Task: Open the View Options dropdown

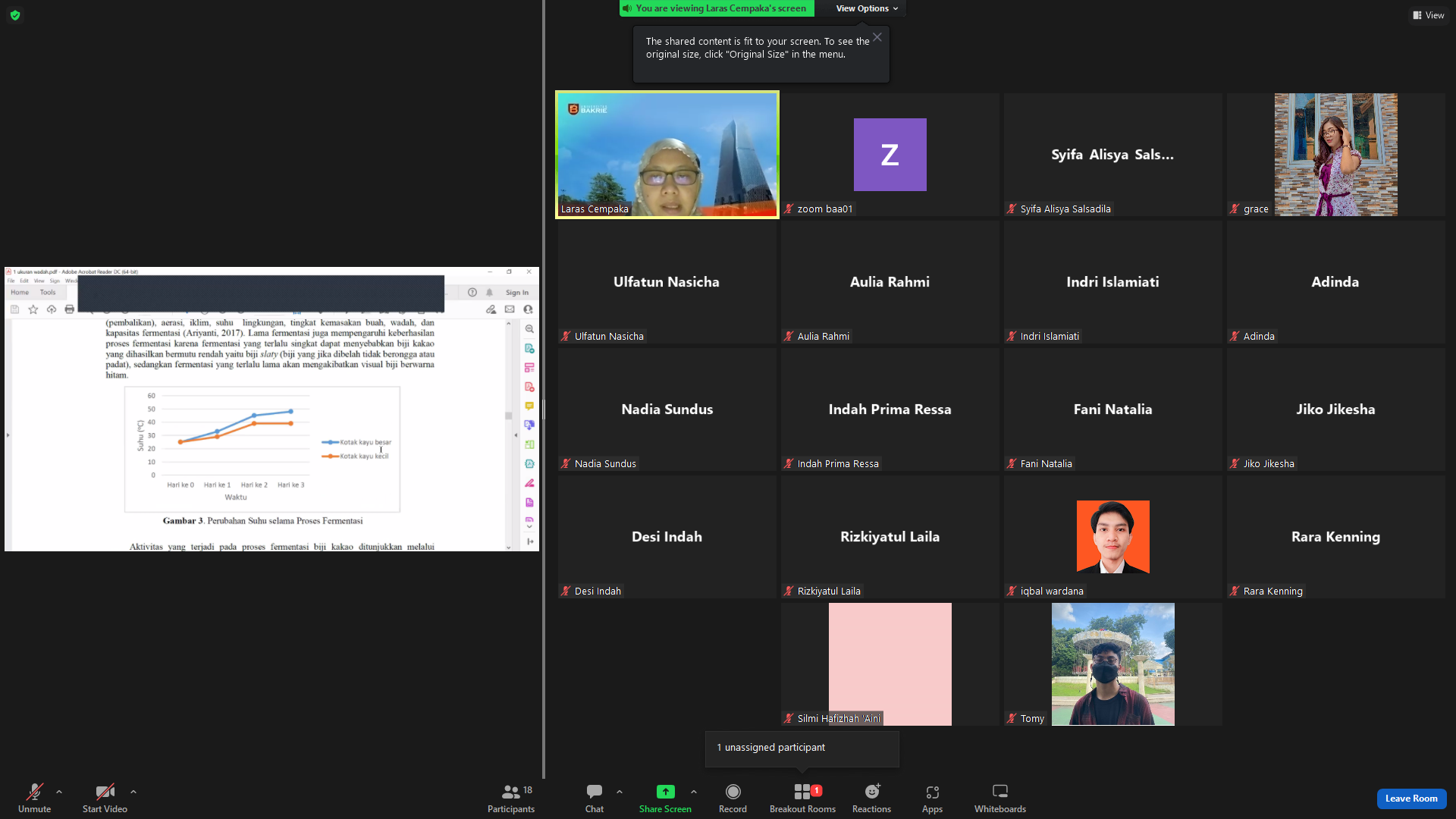Action: tap(867, 8)
